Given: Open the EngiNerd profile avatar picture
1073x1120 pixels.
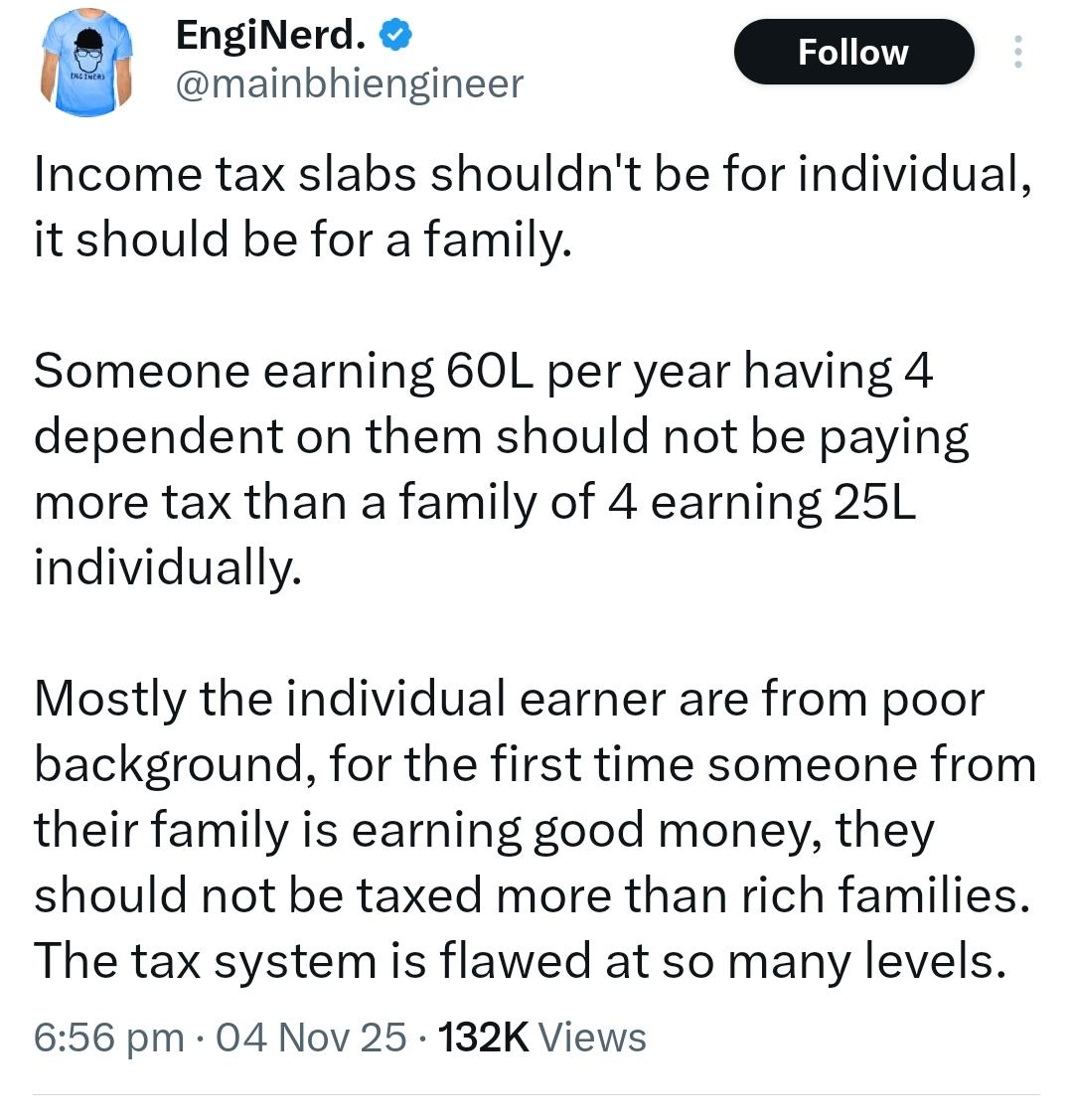Looking at the screenshot, I should click(87, 66).
